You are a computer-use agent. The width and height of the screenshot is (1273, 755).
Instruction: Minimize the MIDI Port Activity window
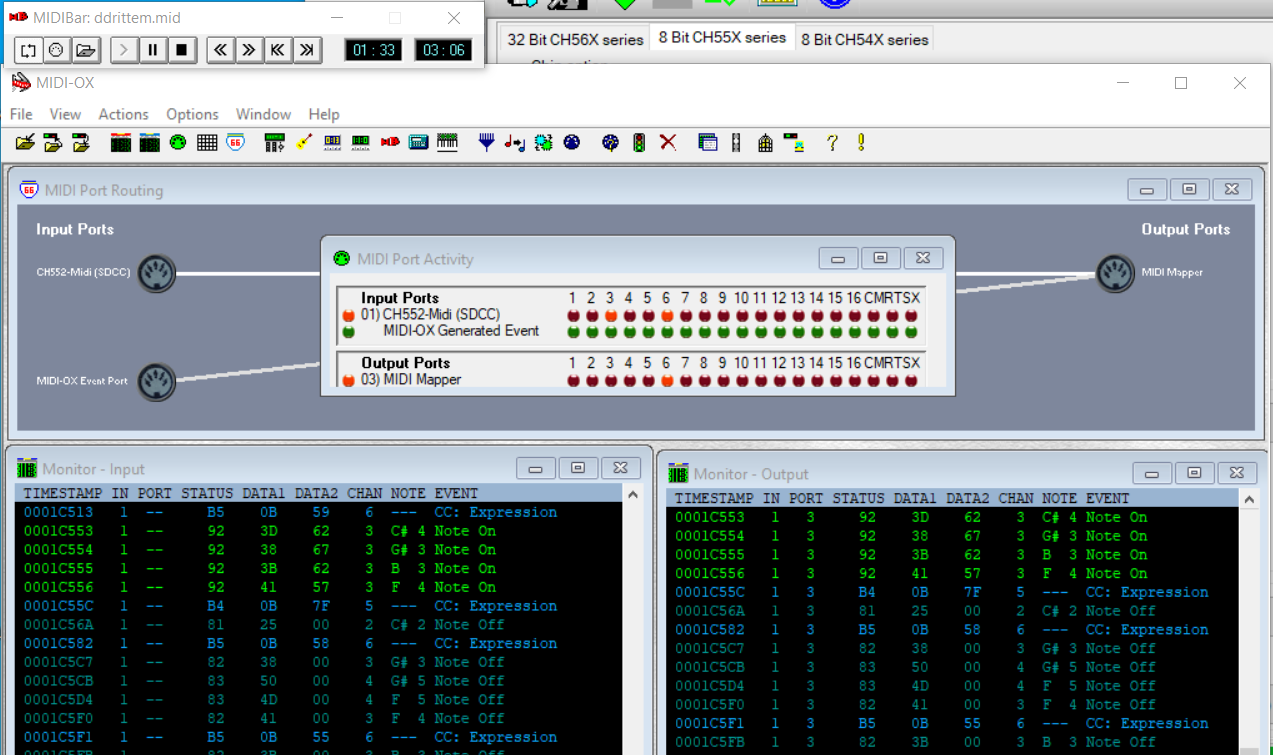point(838,258)
